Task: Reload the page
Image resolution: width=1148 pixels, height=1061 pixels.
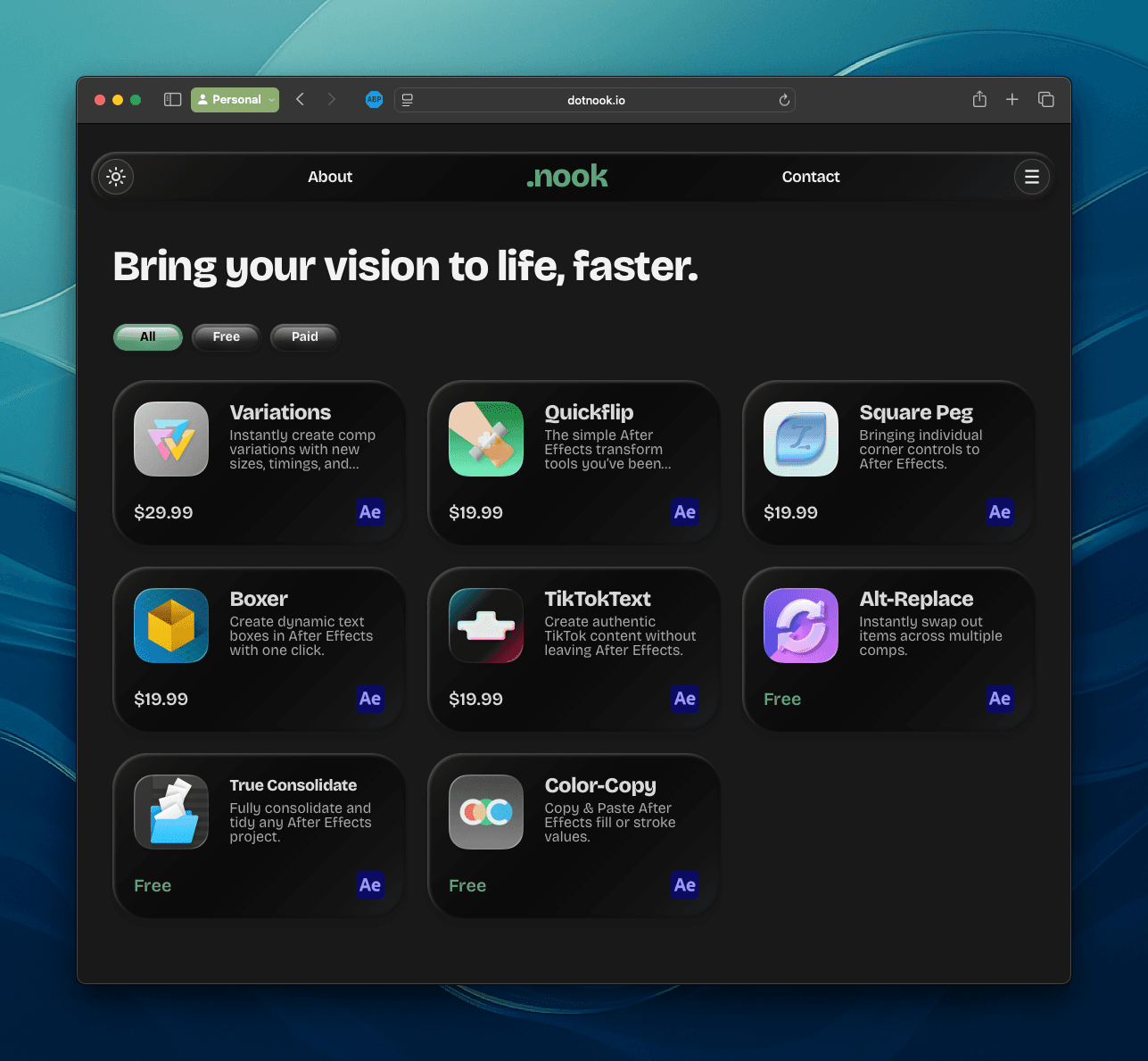Action: pyautogui.click(x=784, y=100)
